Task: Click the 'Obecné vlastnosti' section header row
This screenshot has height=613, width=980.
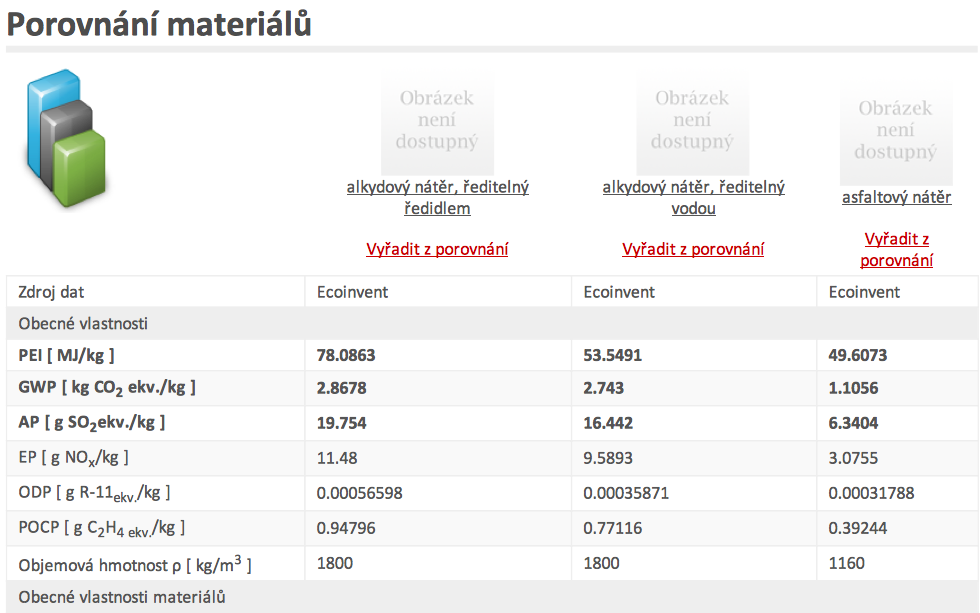Action: point(492,324)
